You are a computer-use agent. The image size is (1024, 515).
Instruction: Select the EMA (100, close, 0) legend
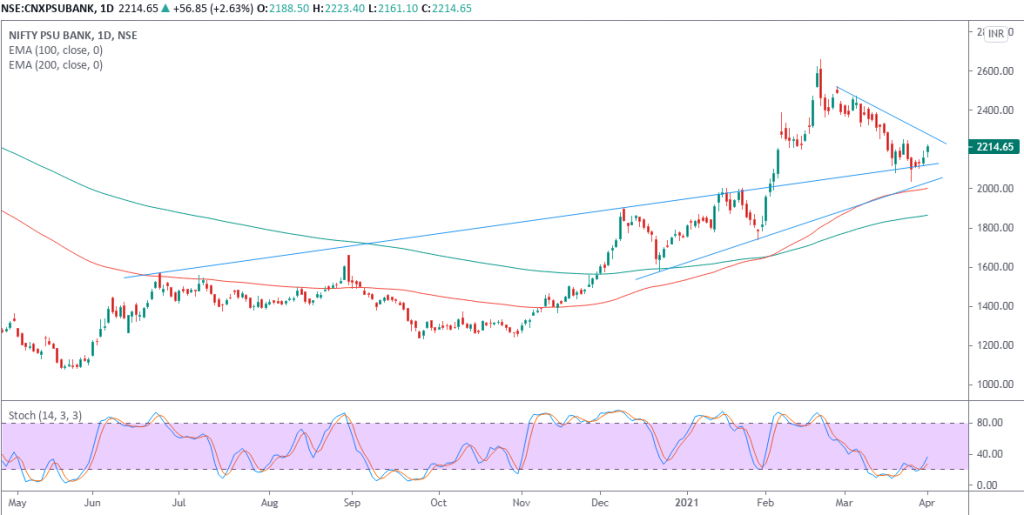coord(55,50)
